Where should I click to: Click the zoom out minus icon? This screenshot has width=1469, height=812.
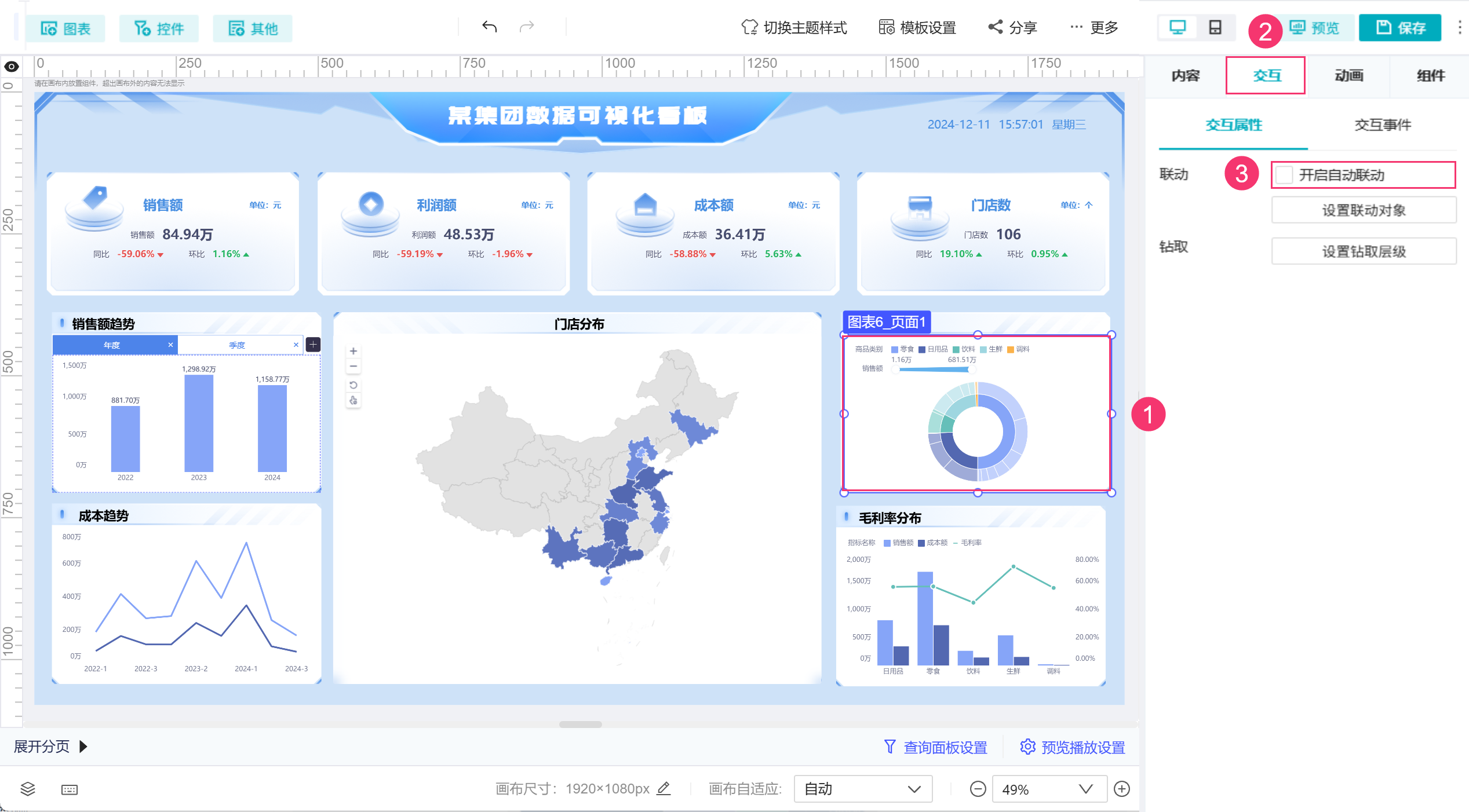[978, 789]
